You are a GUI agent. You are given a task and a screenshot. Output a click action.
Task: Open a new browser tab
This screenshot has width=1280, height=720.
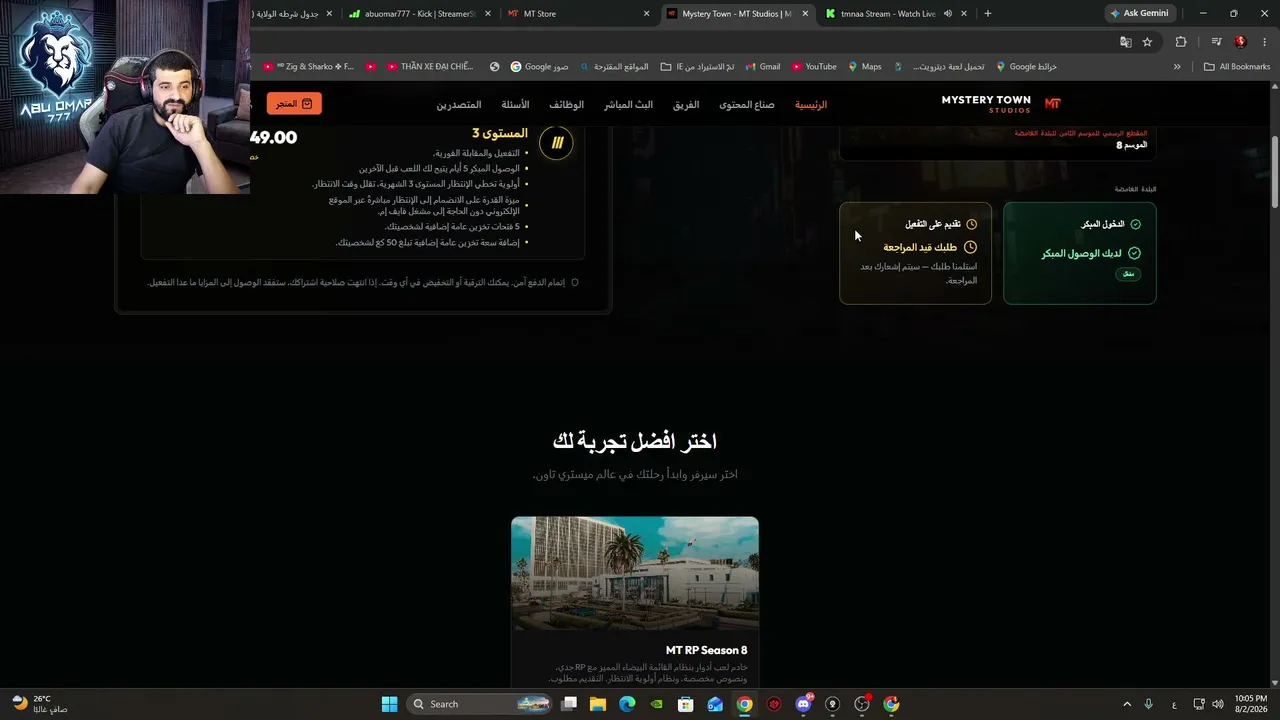pyautogui.click(x=987, y=14)
